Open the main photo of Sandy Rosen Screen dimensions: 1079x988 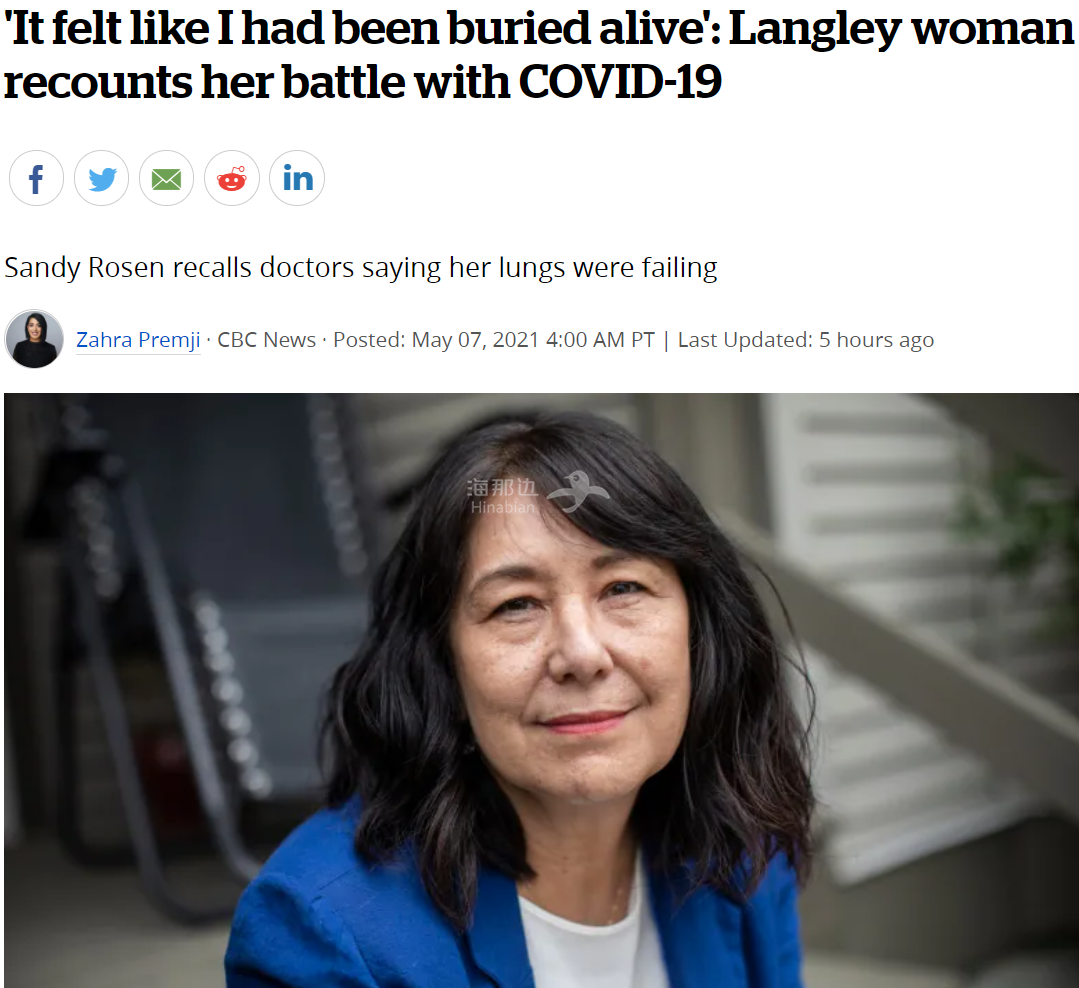point(541,690)
